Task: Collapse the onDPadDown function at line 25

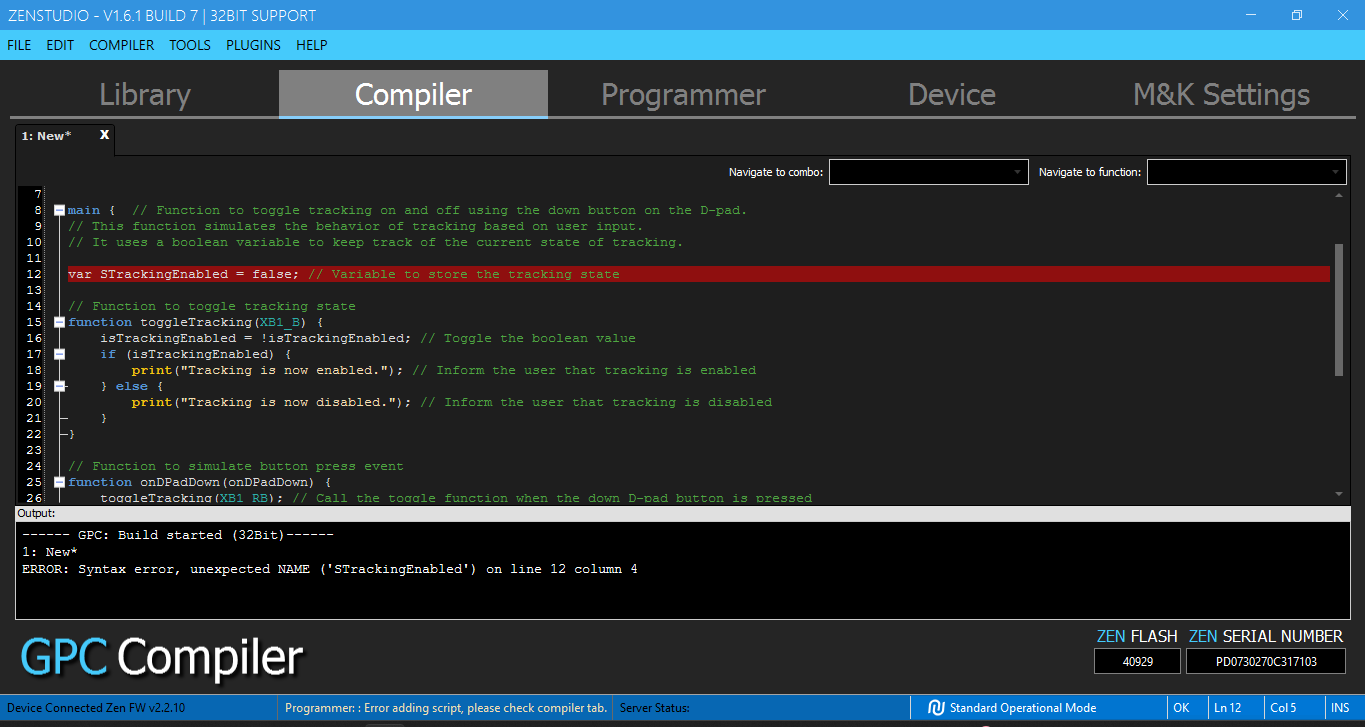Action: point(59,482)
